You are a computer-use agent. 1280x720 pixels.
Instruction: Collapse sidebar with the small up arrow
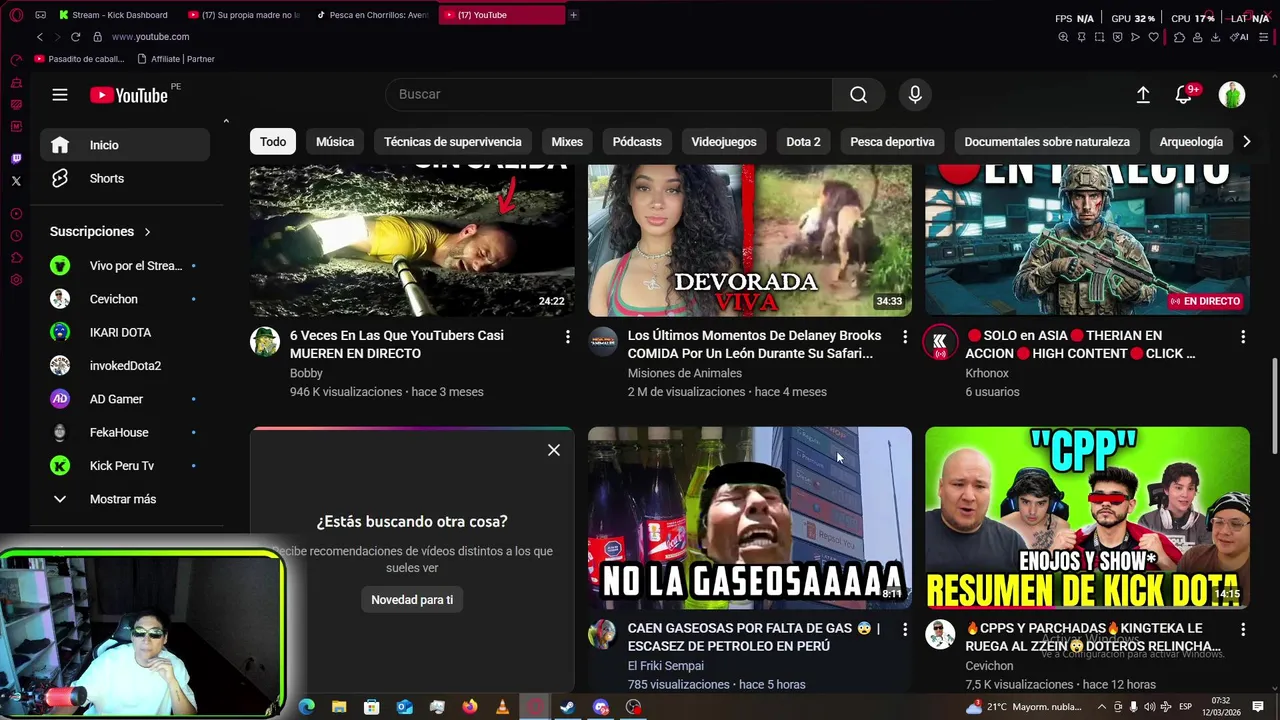tap(226, 121)
